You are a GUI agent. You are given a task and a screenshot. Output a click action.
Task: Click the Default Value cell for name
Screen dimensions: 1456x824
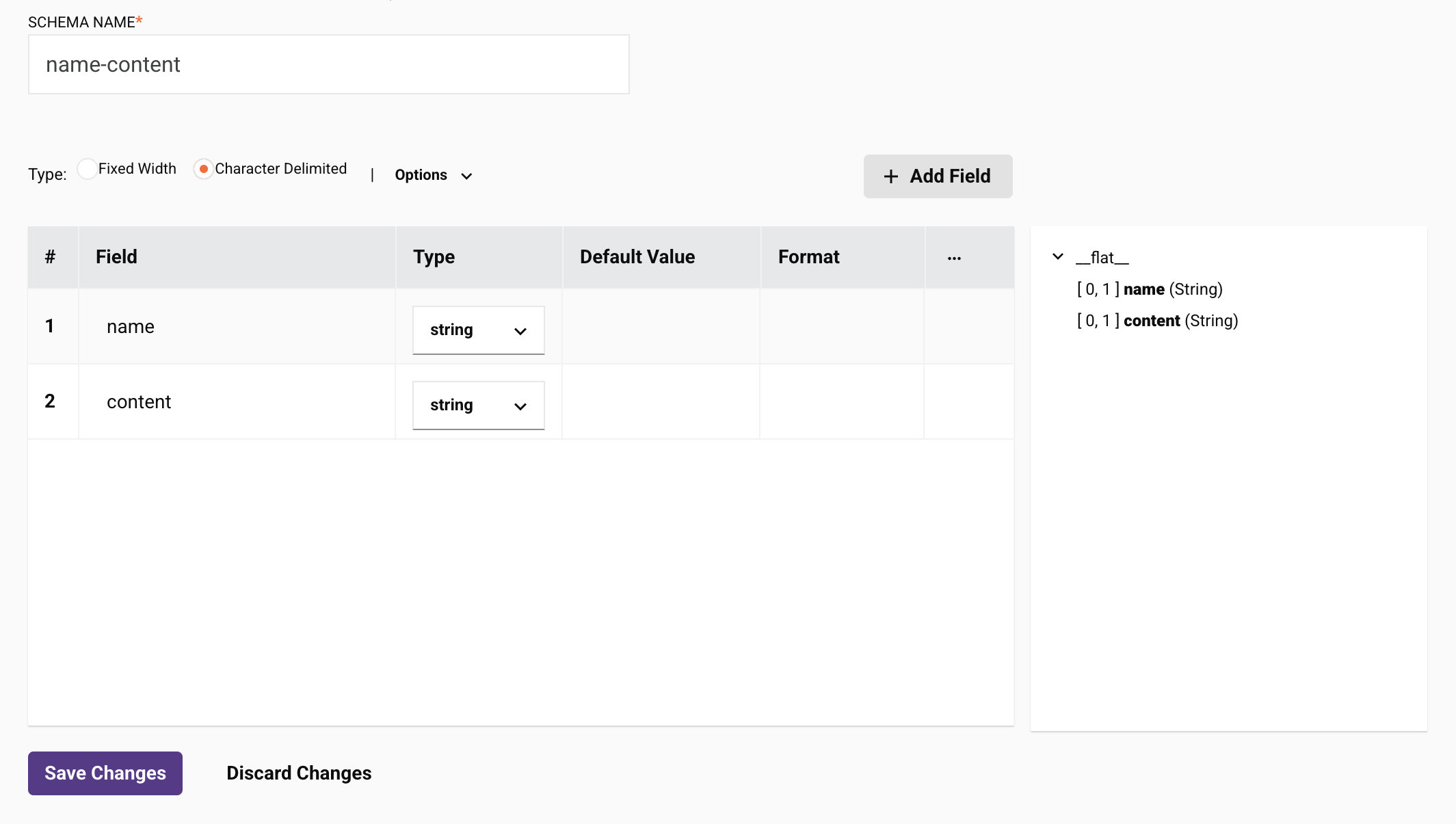[660, 327]
